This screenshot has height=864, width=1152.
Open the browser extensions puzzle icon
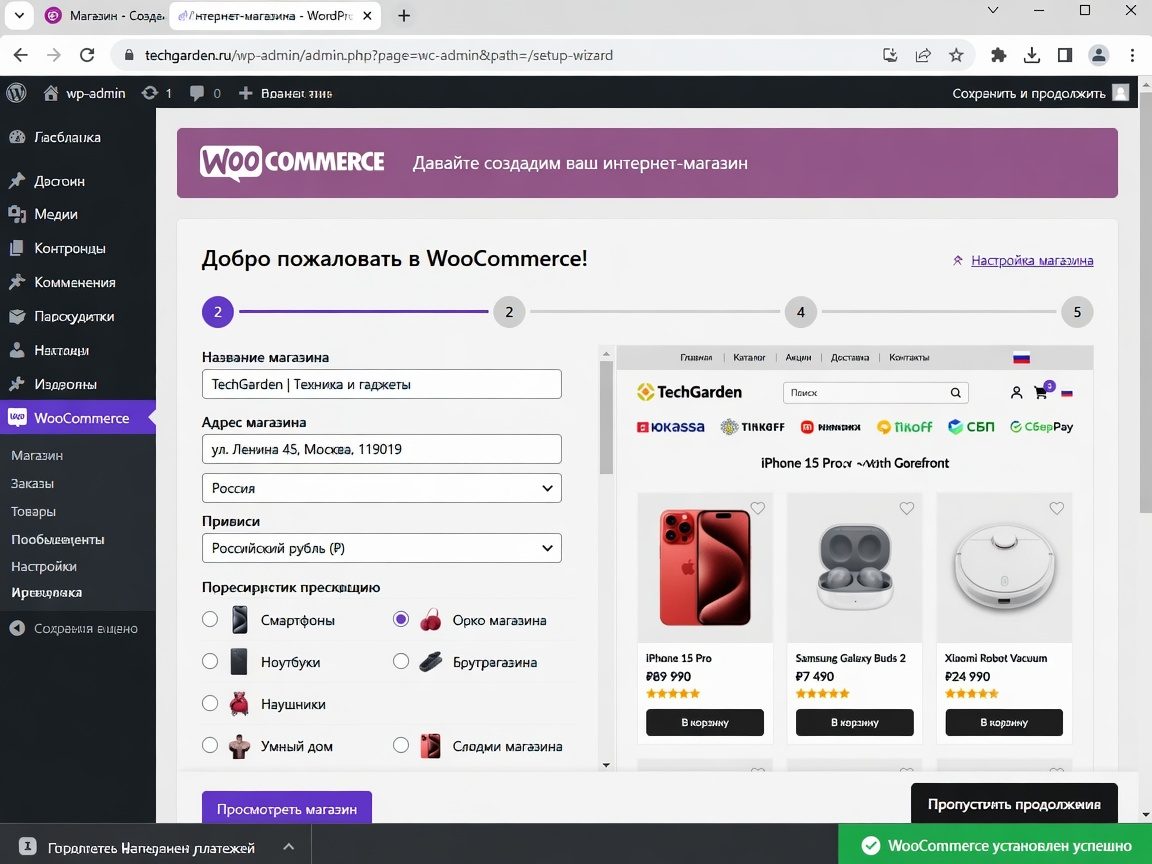point(998,55)
